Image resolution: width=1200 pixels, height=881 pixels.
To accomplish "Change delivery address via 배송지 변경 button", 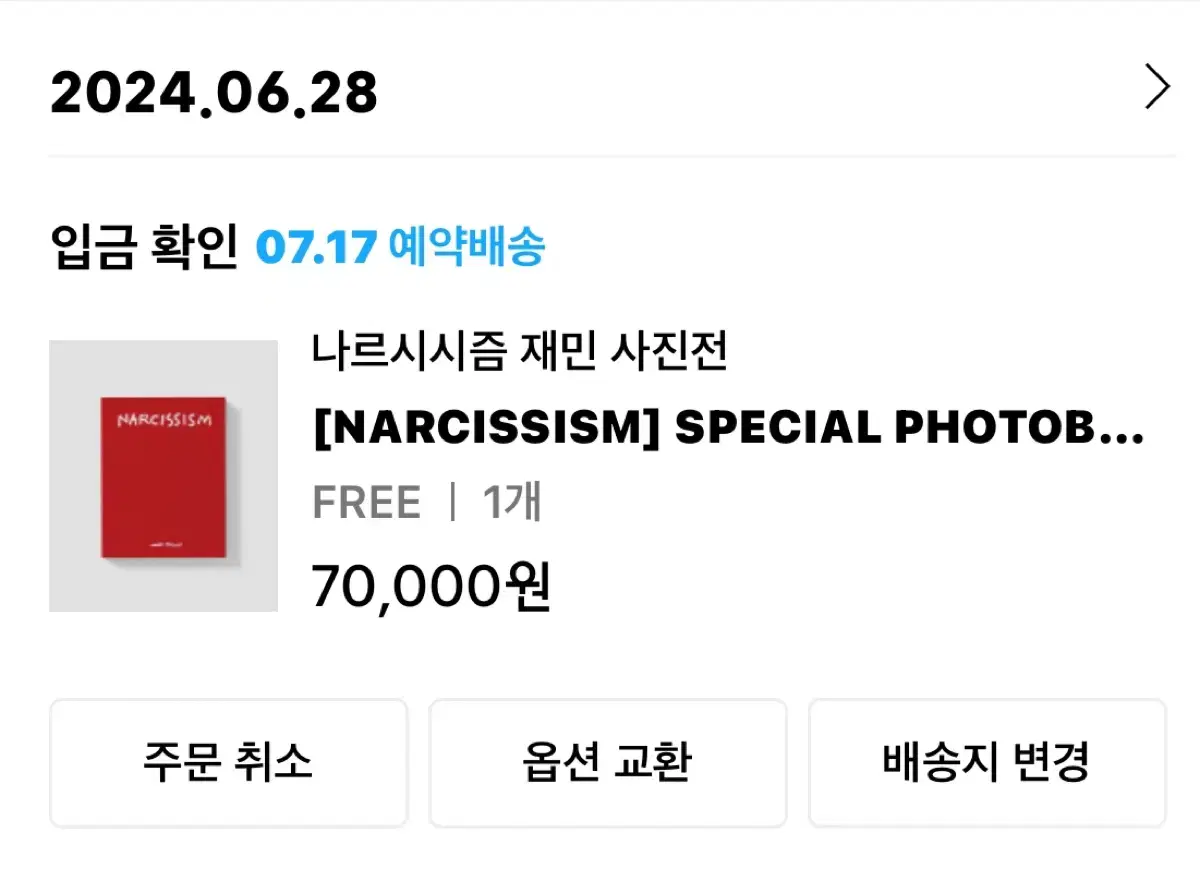I will tap(987, 762).
